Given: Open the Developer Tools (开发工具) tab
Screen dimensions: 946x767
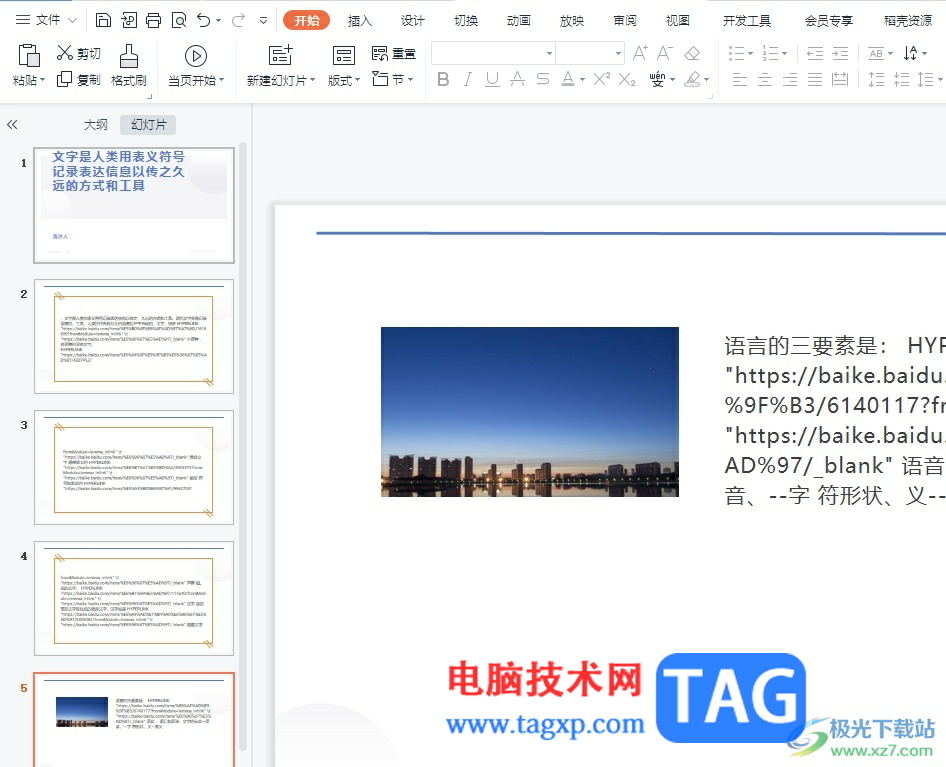Looking at the screenshot, I should click(x=747, y=21).
